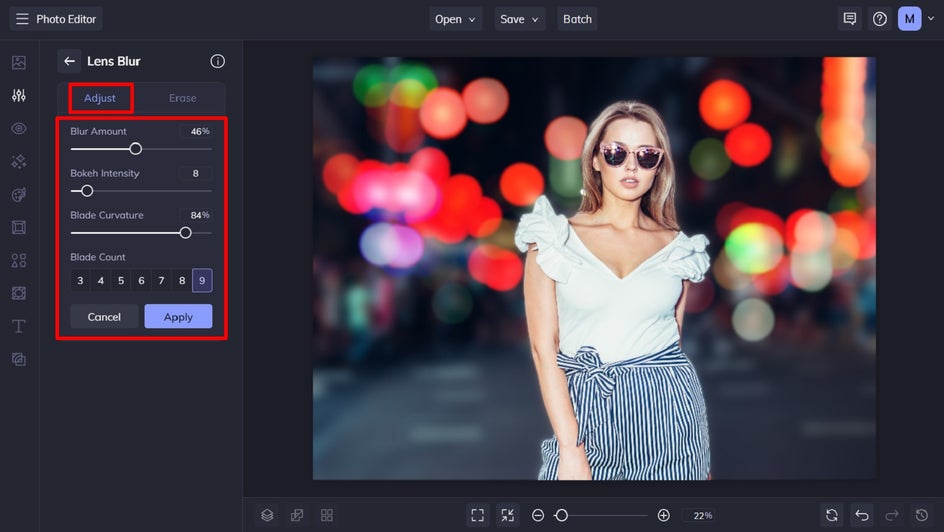Open the feedback comment icon
Screen dimensions: 944x532
[850, 19]
